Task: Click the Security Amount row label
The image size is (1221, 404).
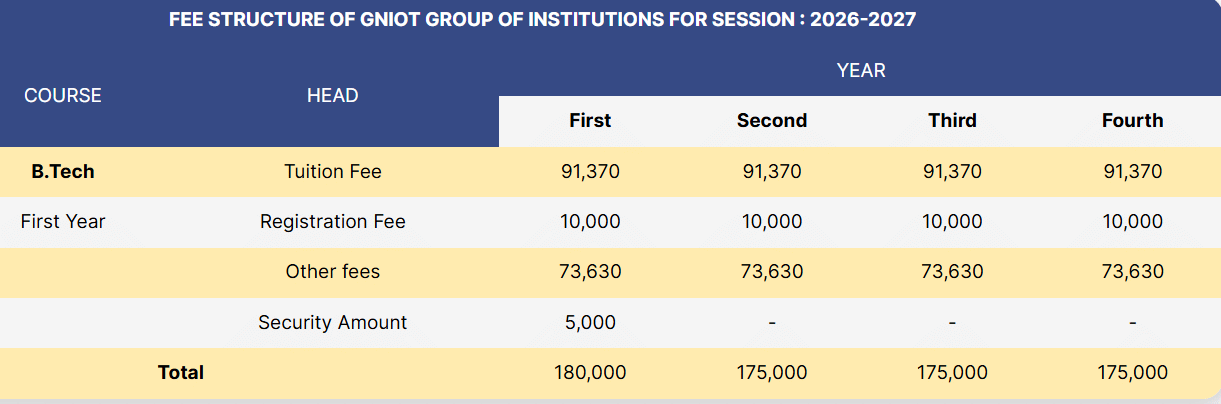Action: tap(333, 322)
